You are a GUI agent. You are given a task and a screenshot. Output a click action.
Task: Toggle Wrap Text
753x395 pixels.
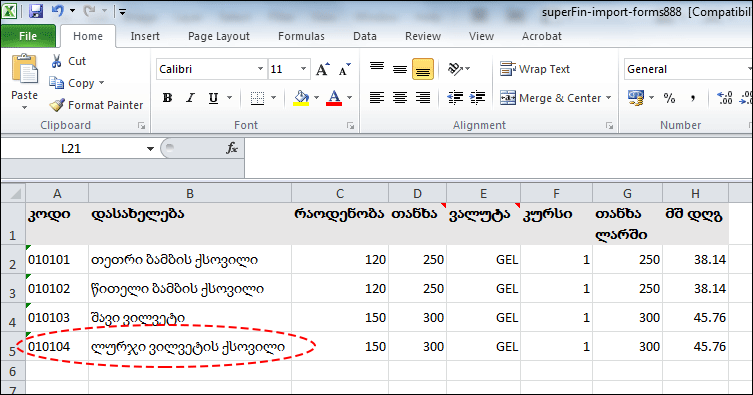click(534, 69)
